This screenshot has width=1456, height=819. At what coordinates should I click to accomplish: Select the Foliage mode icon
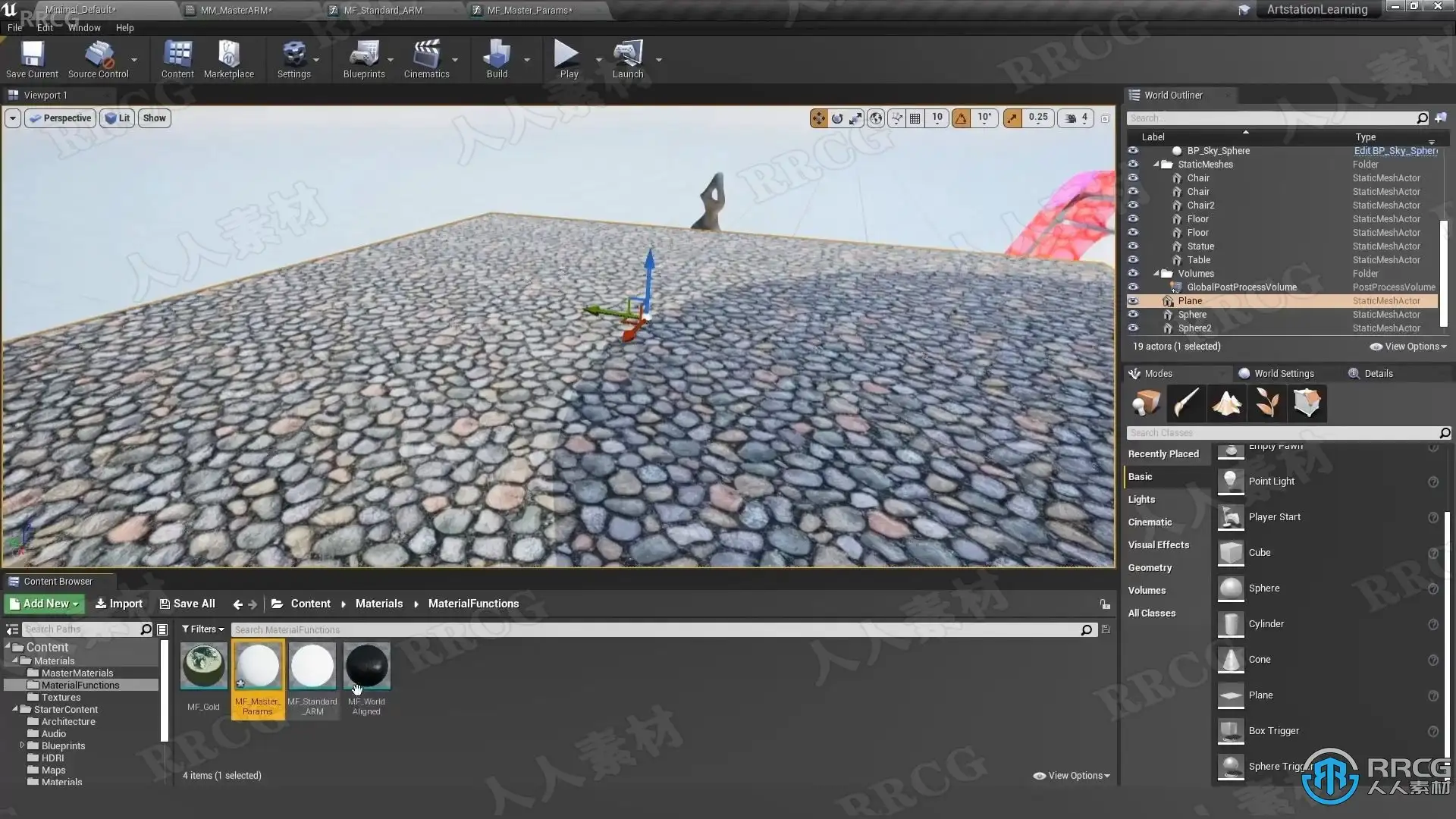coord(1266,403)
